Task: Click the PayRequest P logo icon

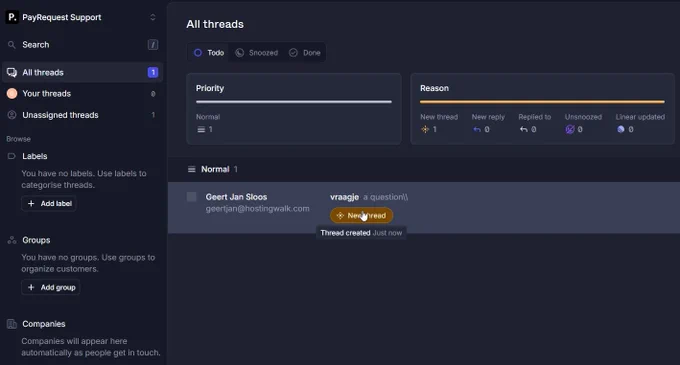Action: point(12,17)
